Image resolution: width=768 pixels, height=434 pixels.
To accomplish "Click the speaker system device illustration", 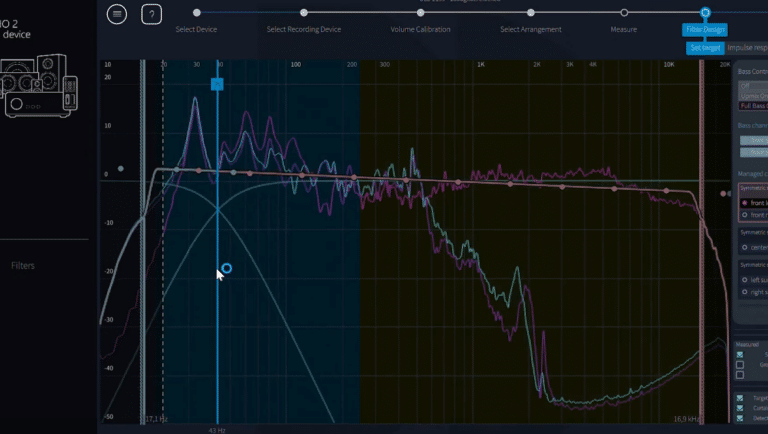I will click(x=39, y=86).
